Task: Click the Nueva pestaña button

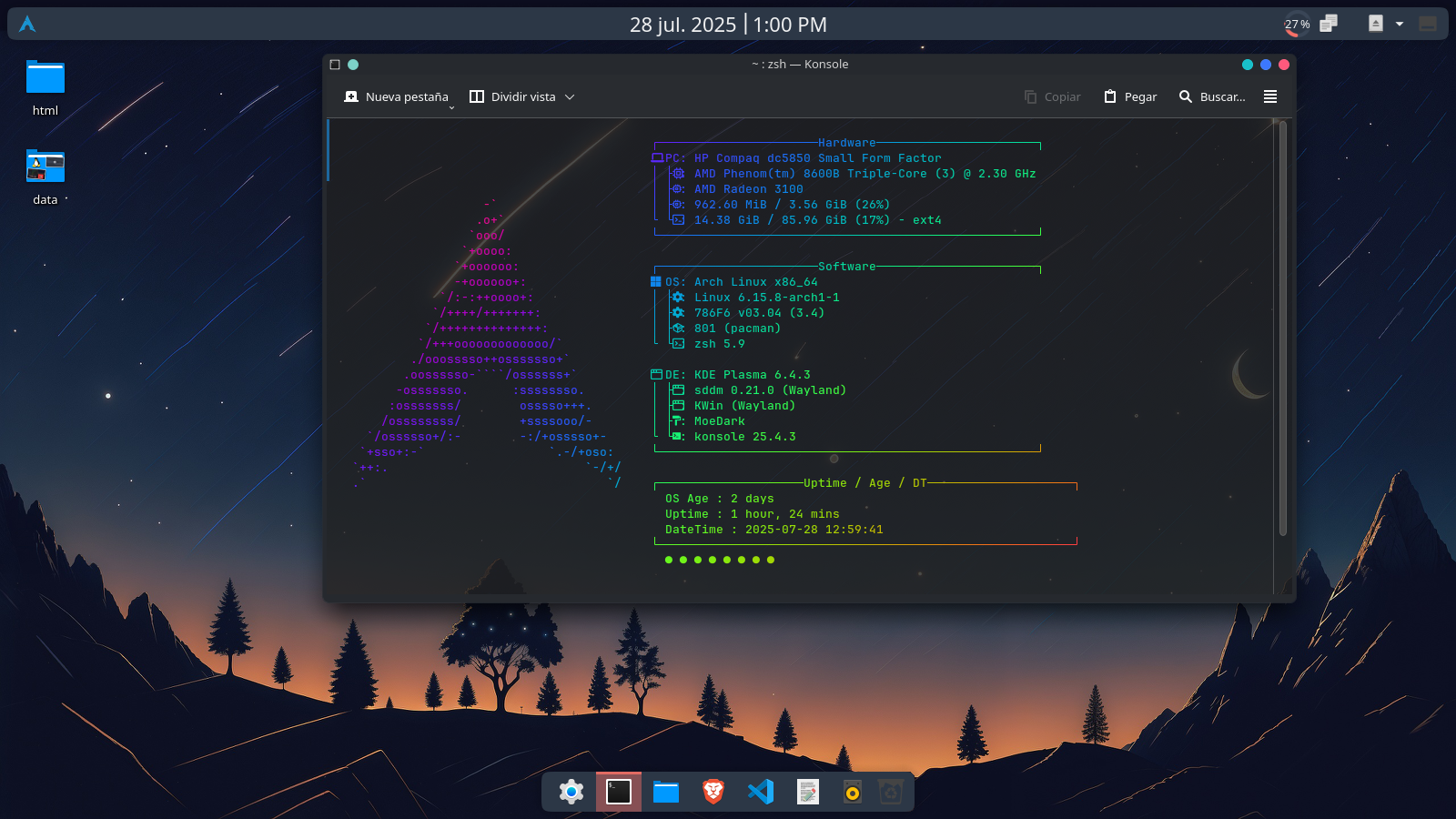Action: [x=397, y=96]
